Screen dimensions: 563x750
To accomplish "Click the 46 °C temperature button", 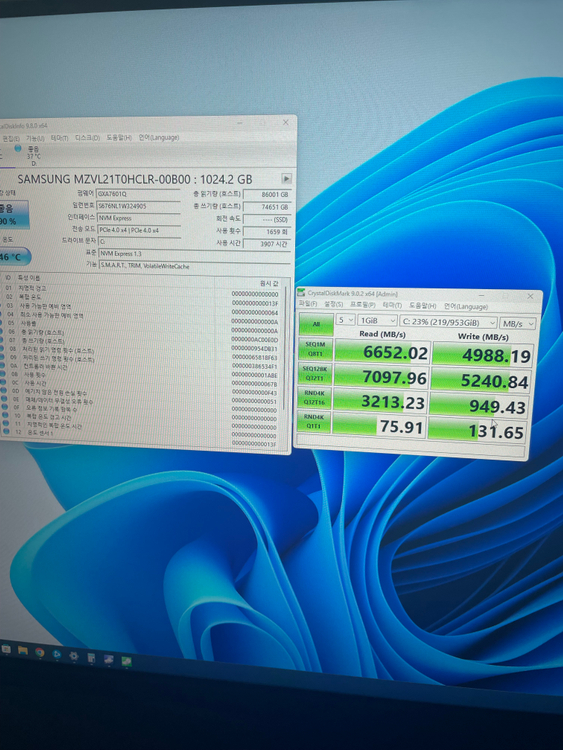I will tap(14, 257).
